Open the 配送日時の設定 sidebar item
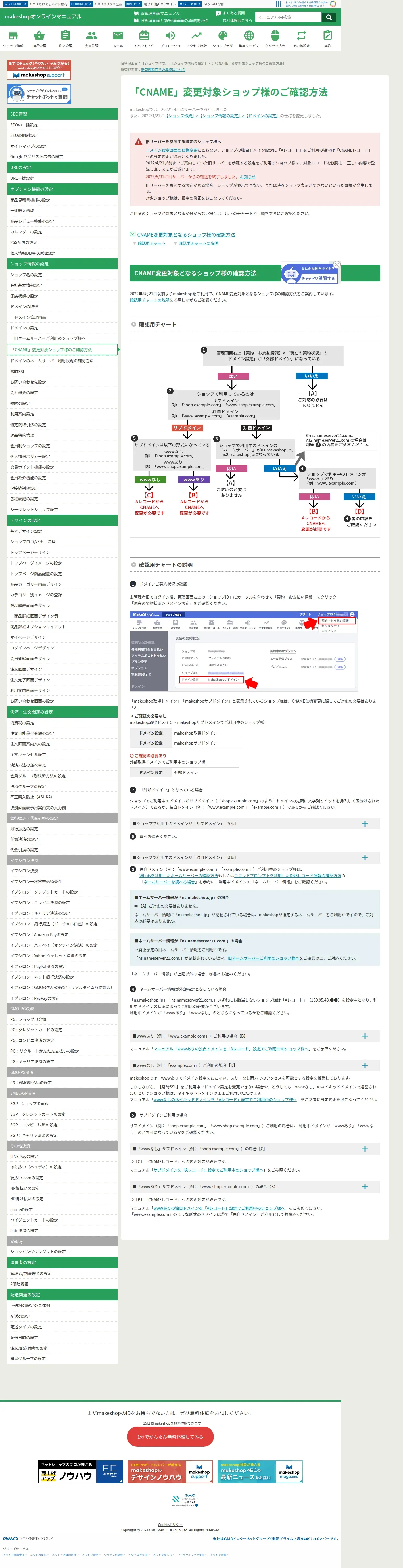This screenshot has height=1568, width=403. (62, 1337)
